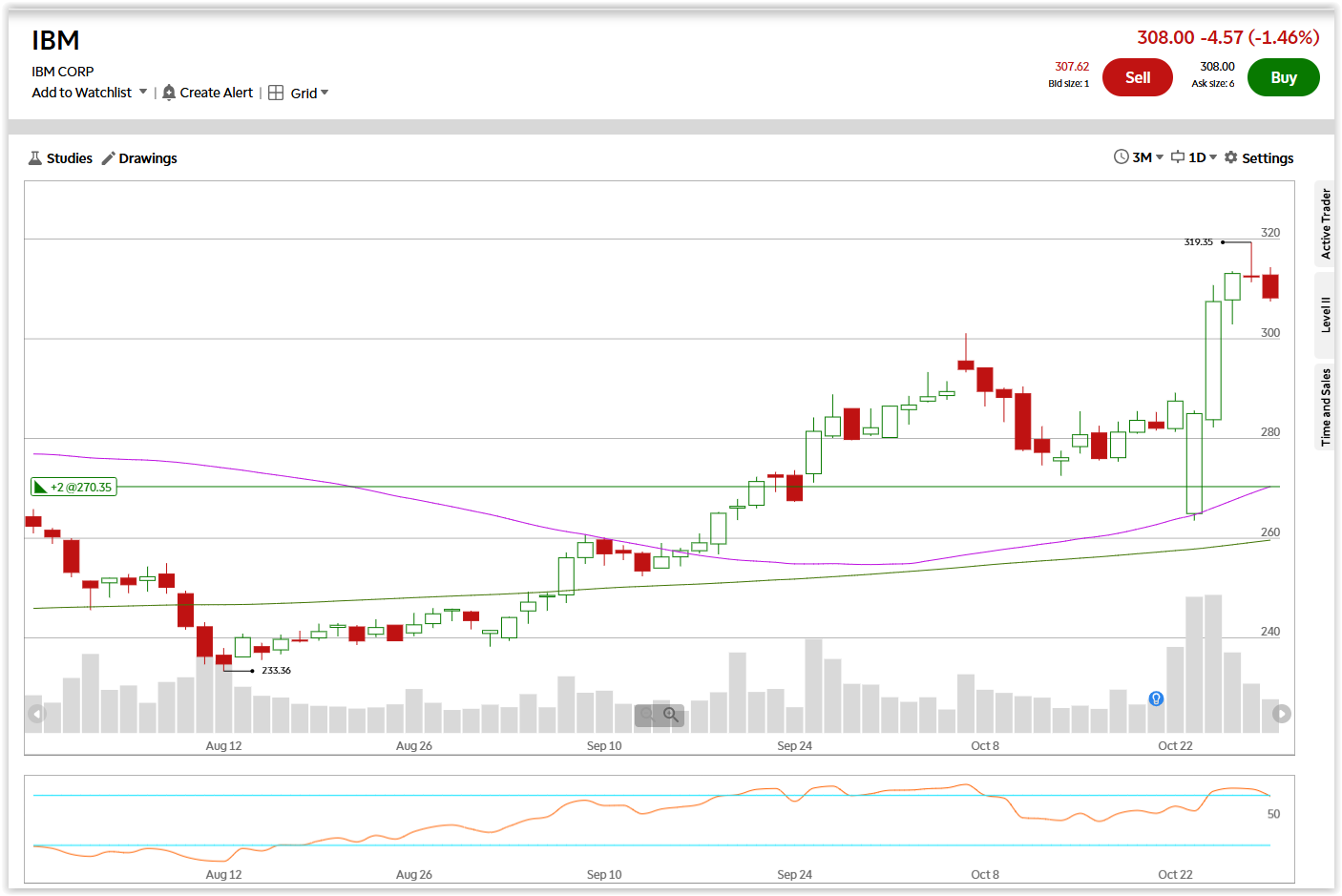The image size is (1342, 896).
Task: Expand the Grid layout dropdown
Action: (x=325, y=93)
